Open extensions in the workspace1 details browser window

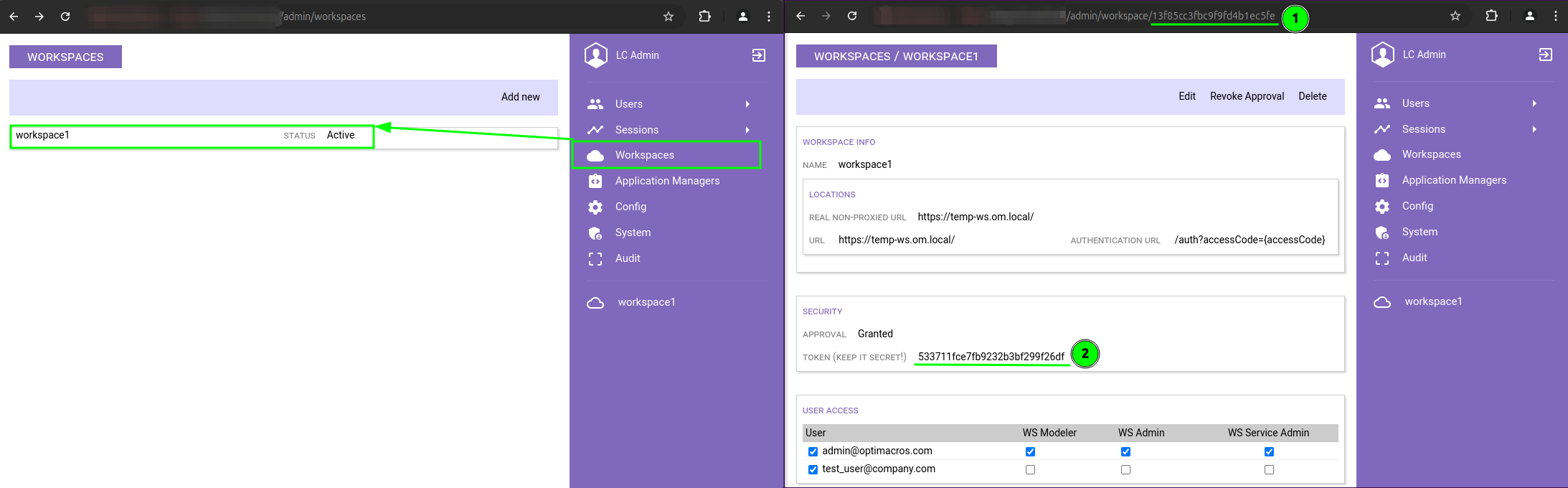(1491, 16)
